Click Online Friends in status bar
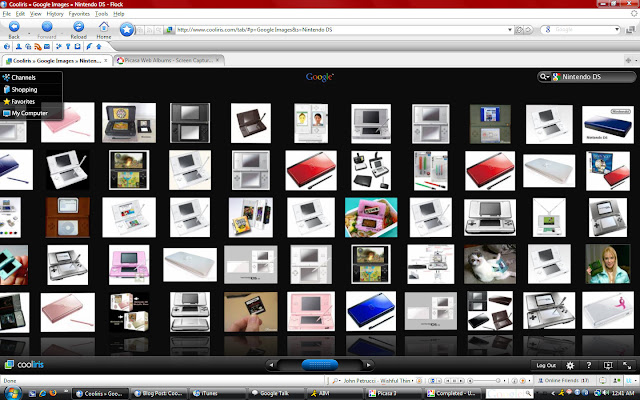Viewport: 640px width, 400px height. tap(564, 380)
